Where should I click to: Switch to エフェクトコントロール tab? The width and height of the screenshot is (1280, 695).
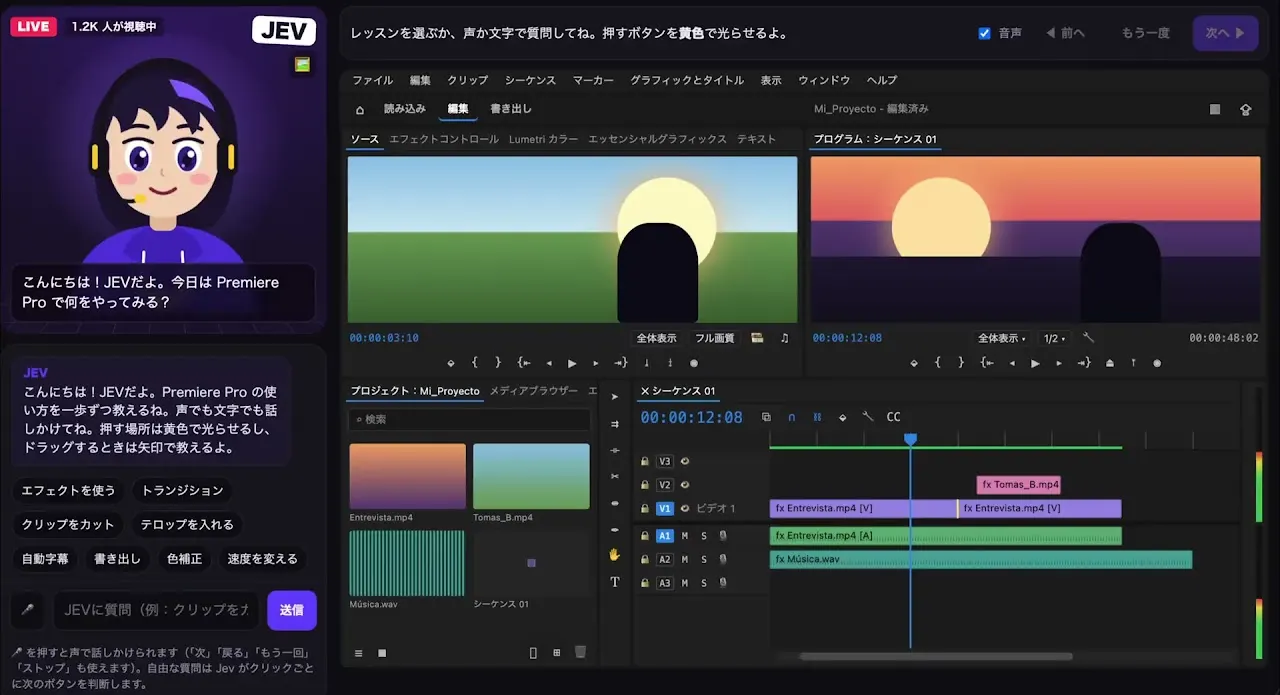(x=443, y=139)
